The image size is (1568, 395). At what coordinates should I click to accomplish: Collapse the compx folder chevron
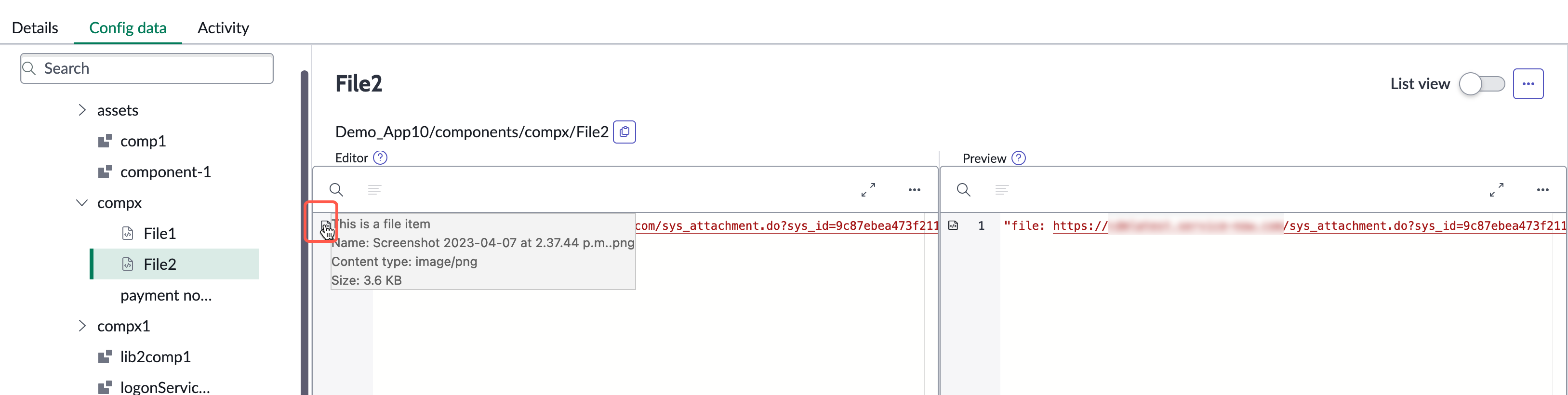tap(82, 203)
